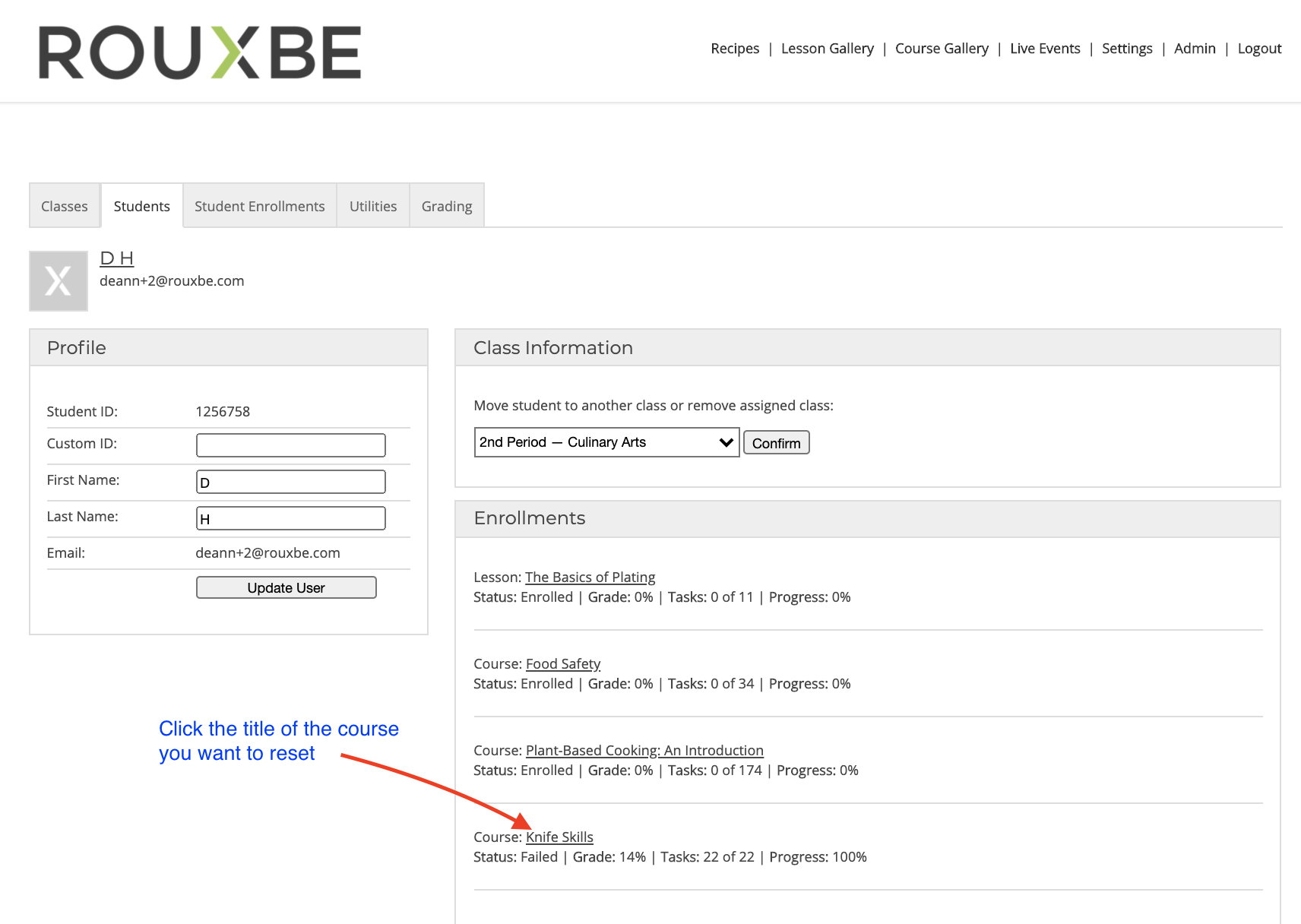Select the Students tab
Image resolution: width=1301 pixels, height=924 pixels.
pos(142,206)
